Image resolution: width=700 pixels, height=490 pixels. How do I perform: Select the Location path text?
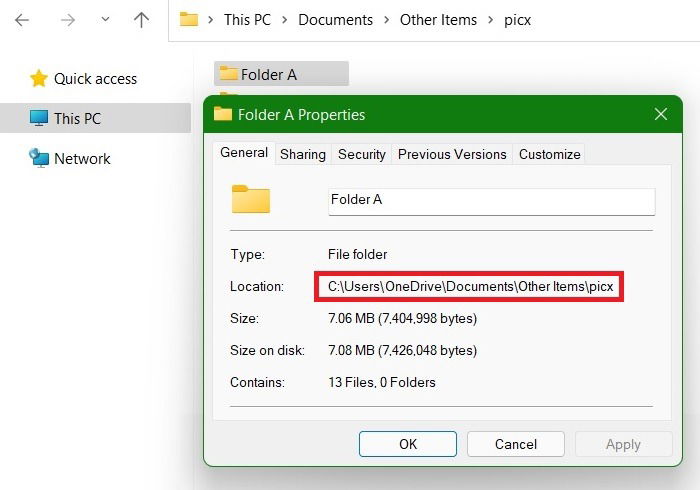click(471, 286)
